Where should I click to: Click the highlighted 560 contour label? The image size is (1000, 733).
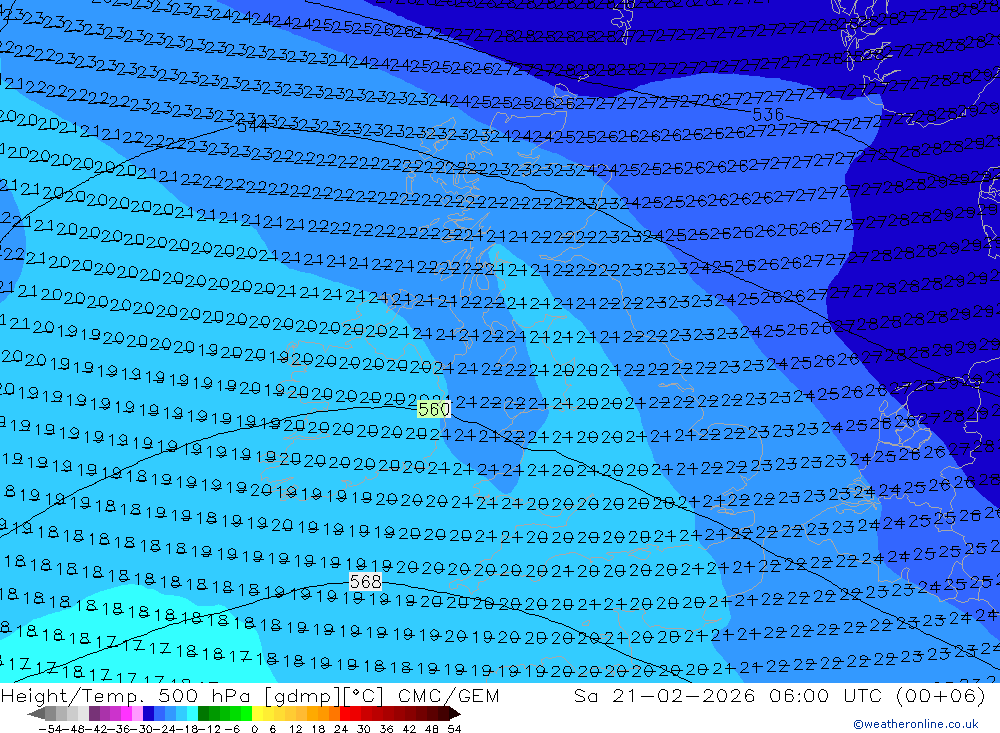(434, 409)
